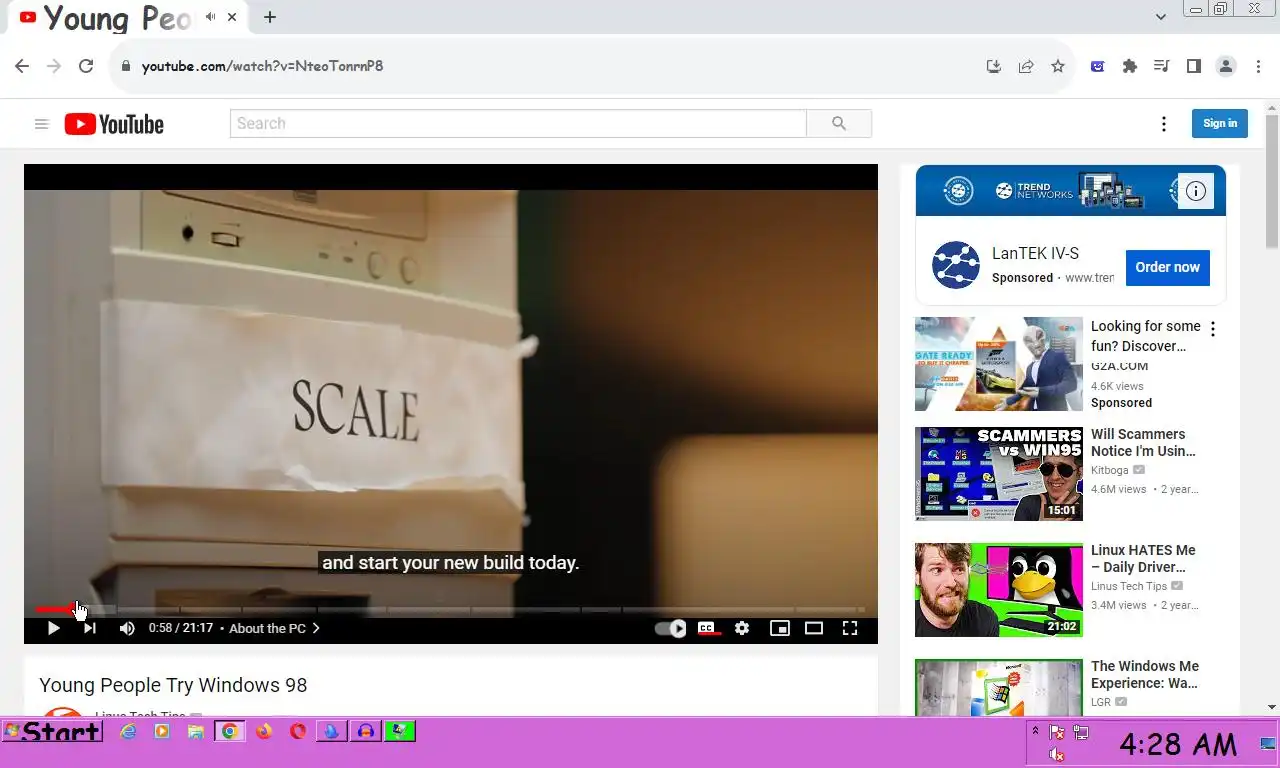Open the Linux HATES Me thumbnail
The width and height of the screenshot is (1280, 768).
[998, 590]
